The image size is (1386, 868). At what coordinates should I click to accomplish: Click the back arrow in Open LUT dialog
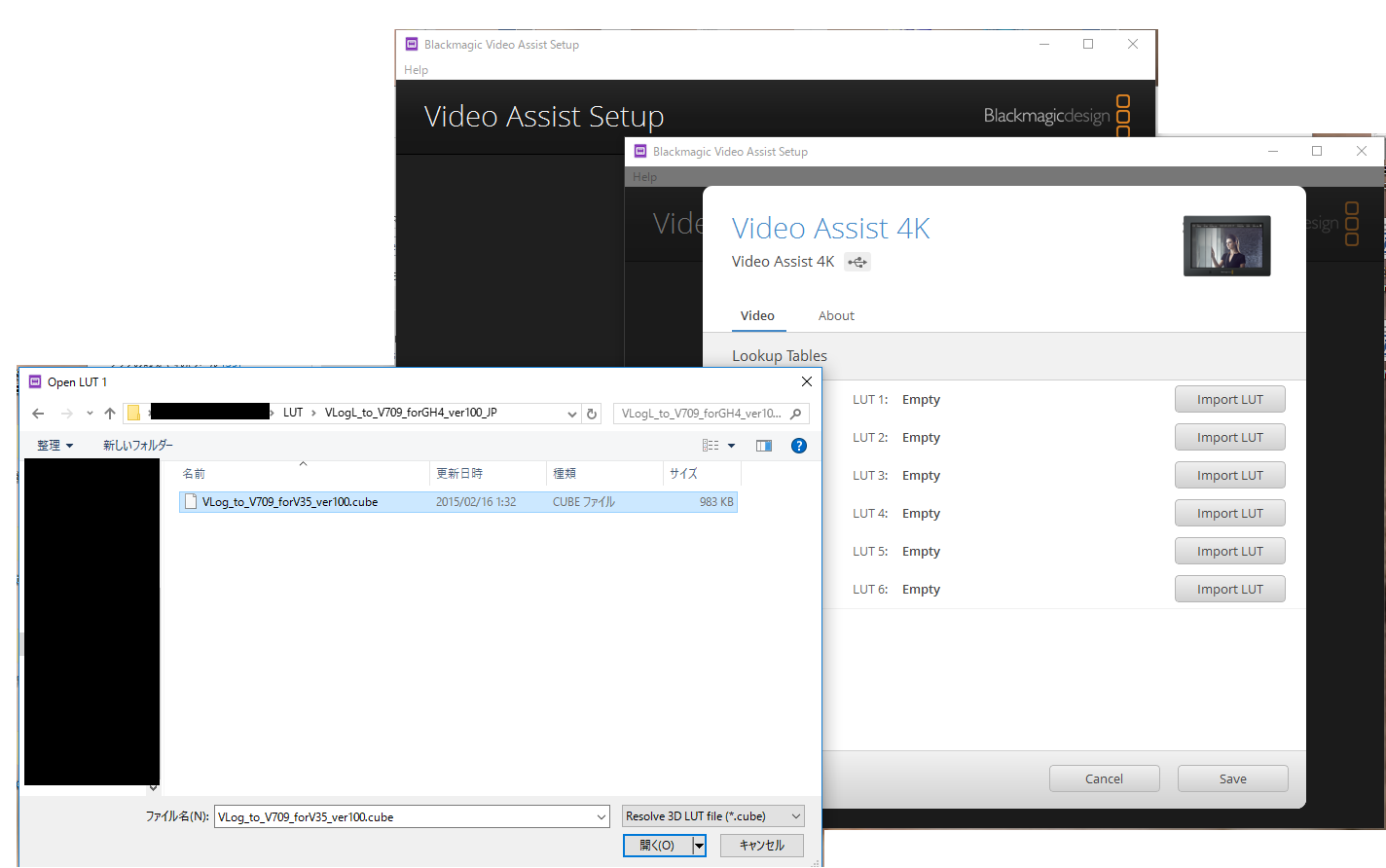point(38,414)
